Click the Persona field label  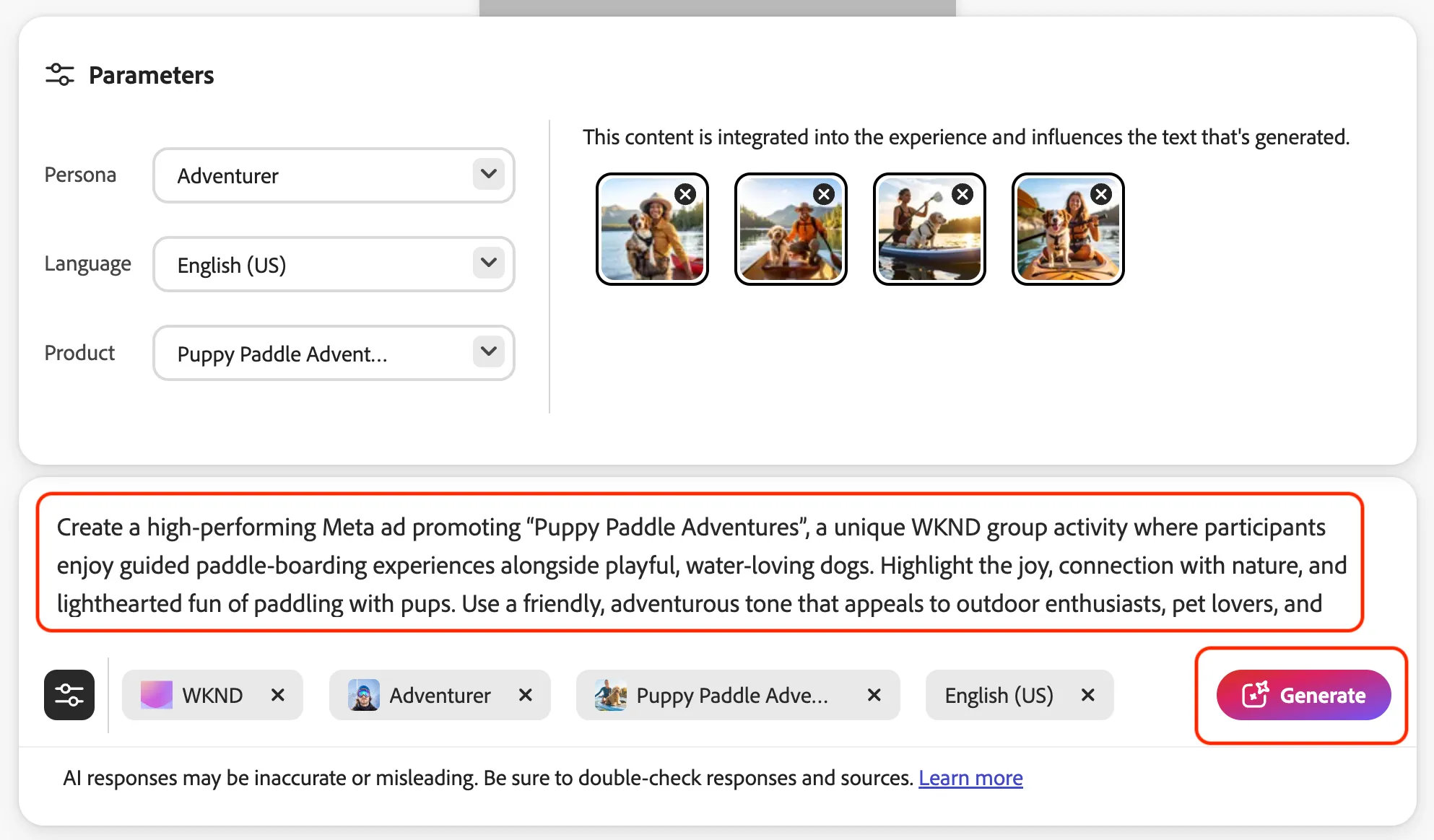coord(80,175)
